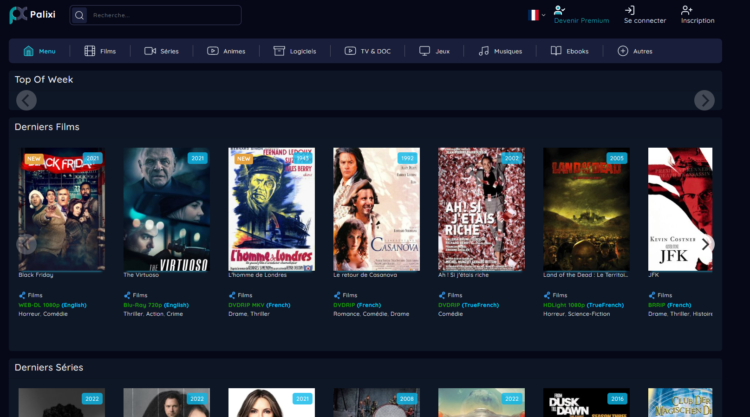Go back in Top Of Week carousel
750x417 pixels.
26,100
